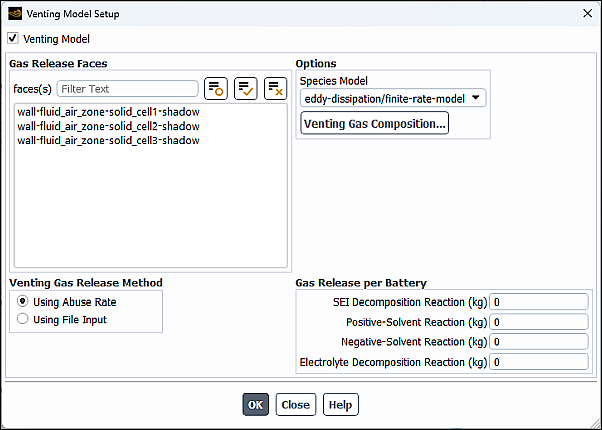Click the Ansys logo in title bar
The width and height of the screenshot is (602, 430).
(15, 14)
